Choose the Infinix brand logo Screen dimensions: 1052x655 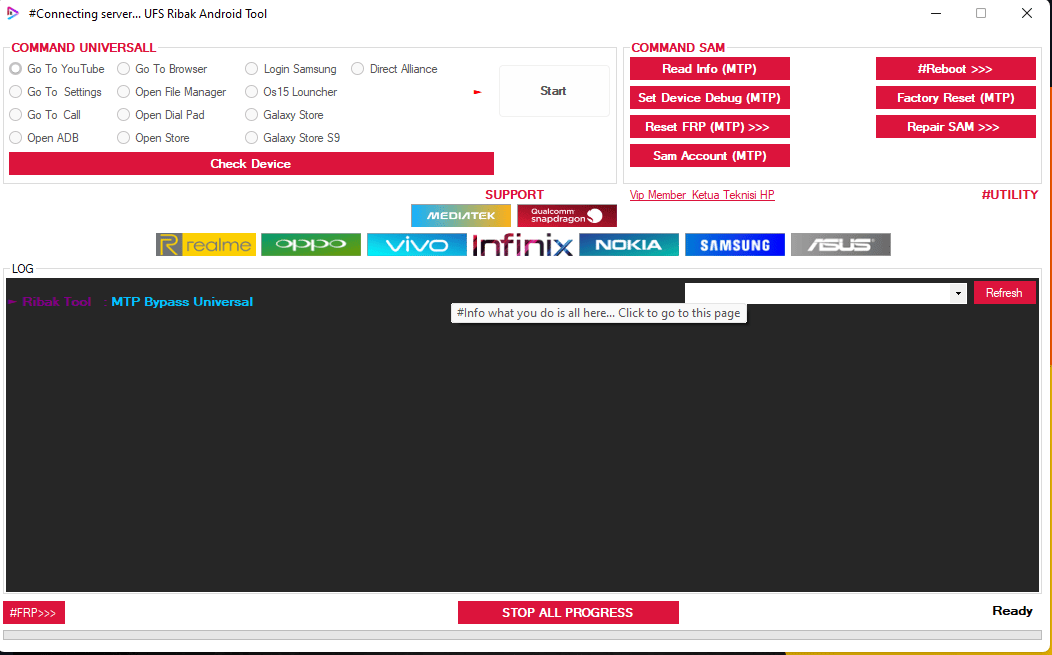[x=522, y=245]
